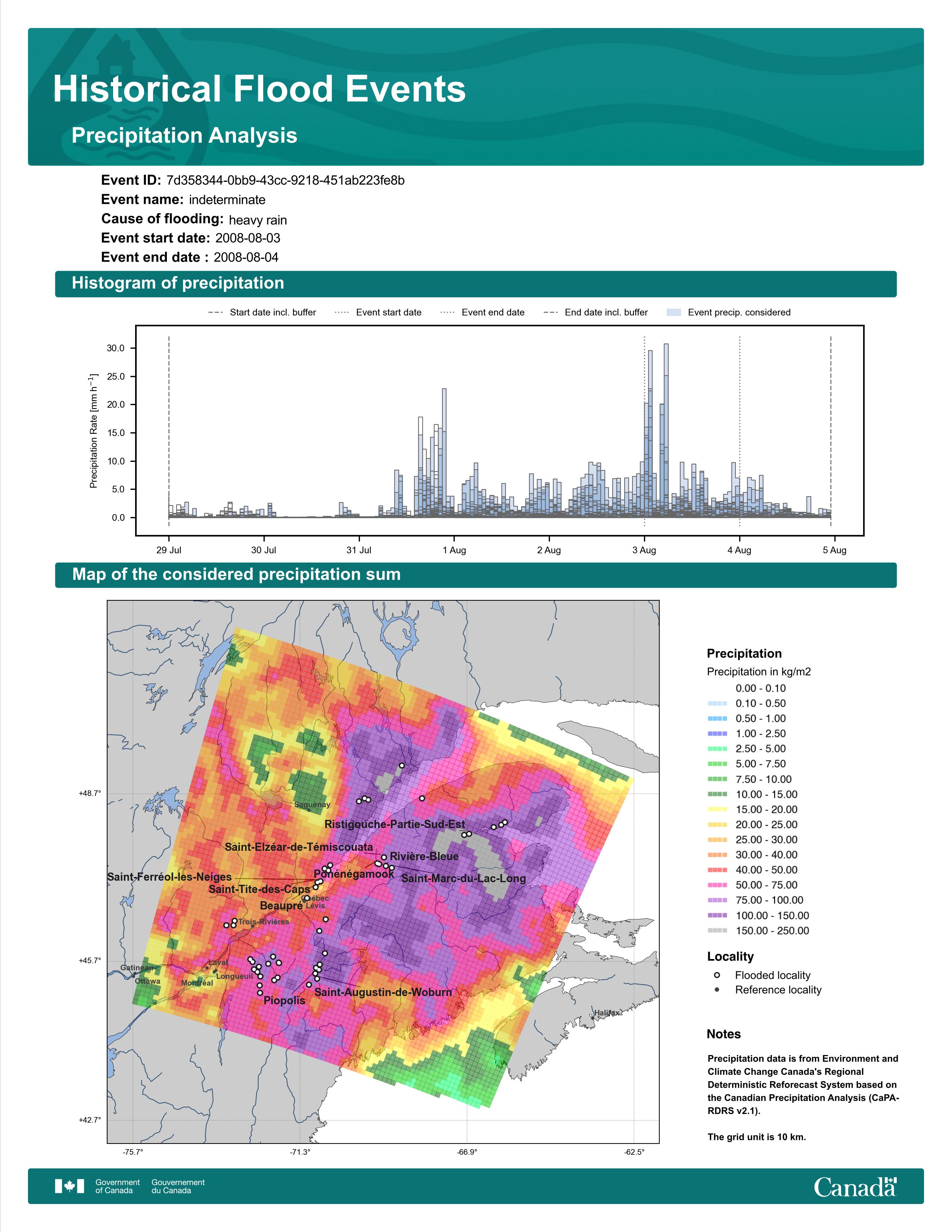Click the 75.00 - 100.00 lilac swatch
This screenshot has height=1232, width=952.
(717, 900)
